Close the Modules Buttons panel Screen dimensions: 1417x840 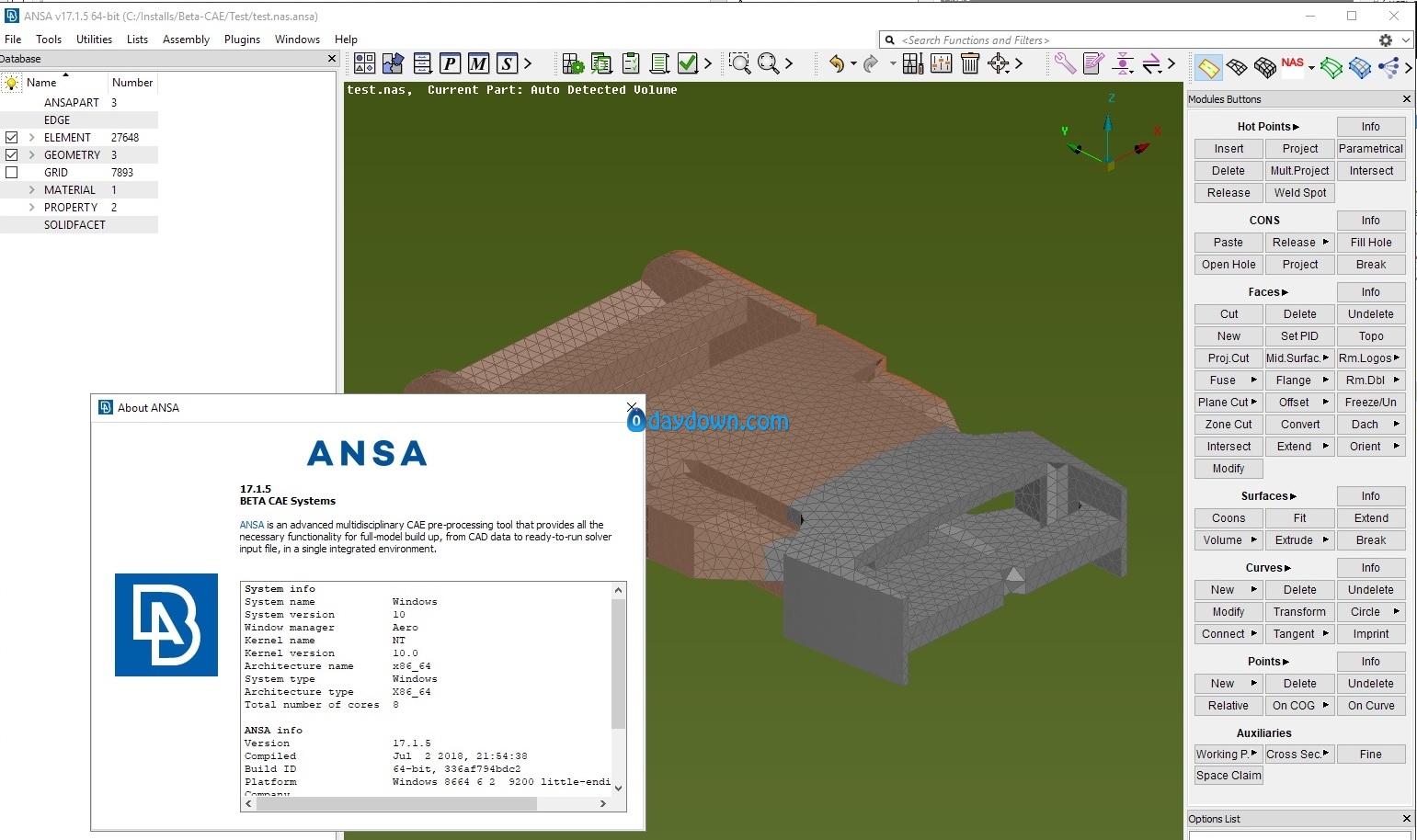[1406, 99]
